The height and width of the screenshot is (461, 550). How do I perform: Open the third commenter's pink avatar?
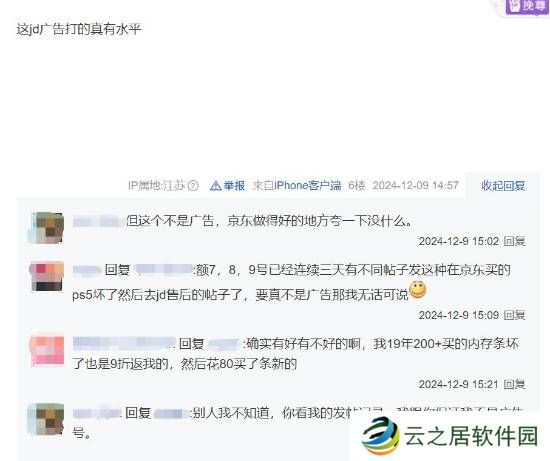47,351
